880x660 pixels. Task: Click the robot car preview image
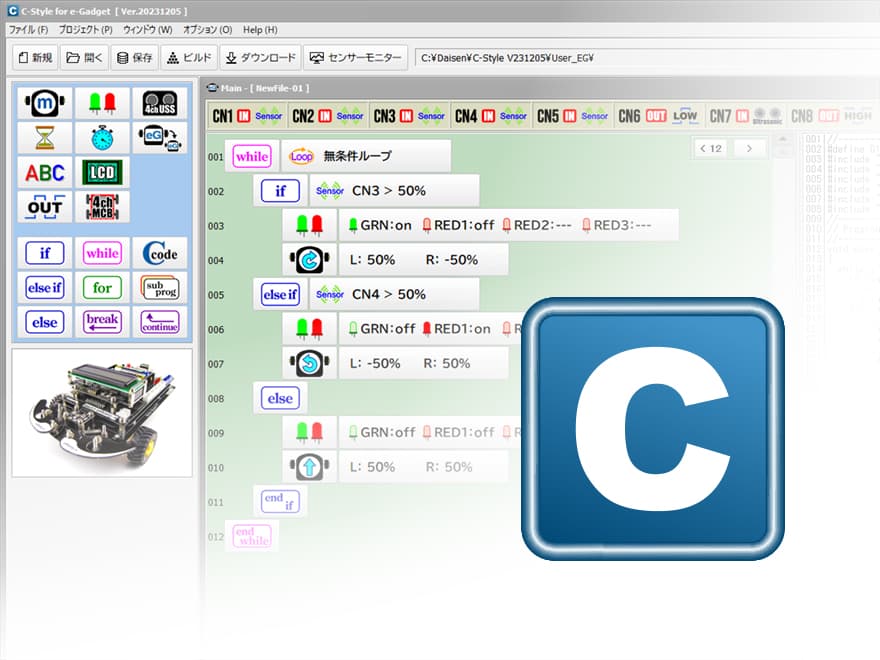pyautogui.click(x=102, y=413)
